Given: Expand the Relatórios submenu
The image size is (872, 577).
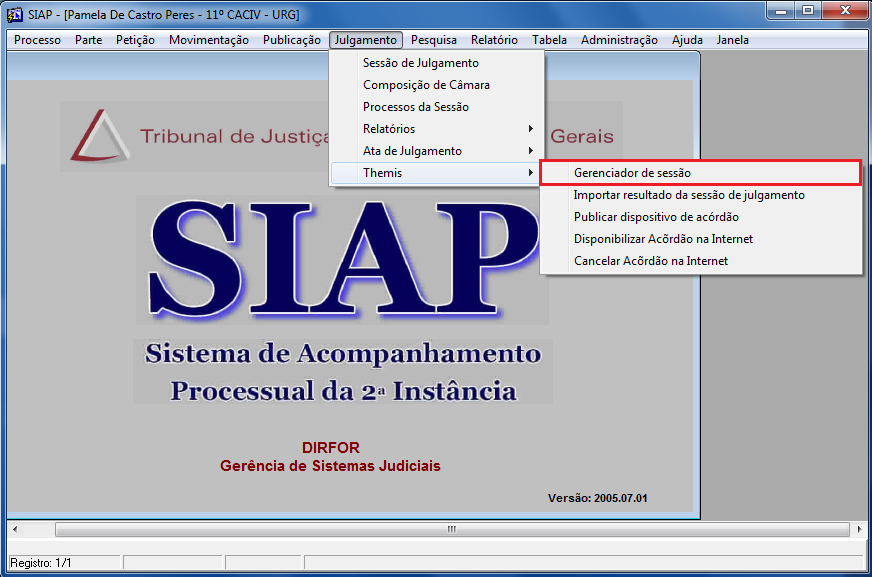Looking at the screenshot, I should coord(436,129).
